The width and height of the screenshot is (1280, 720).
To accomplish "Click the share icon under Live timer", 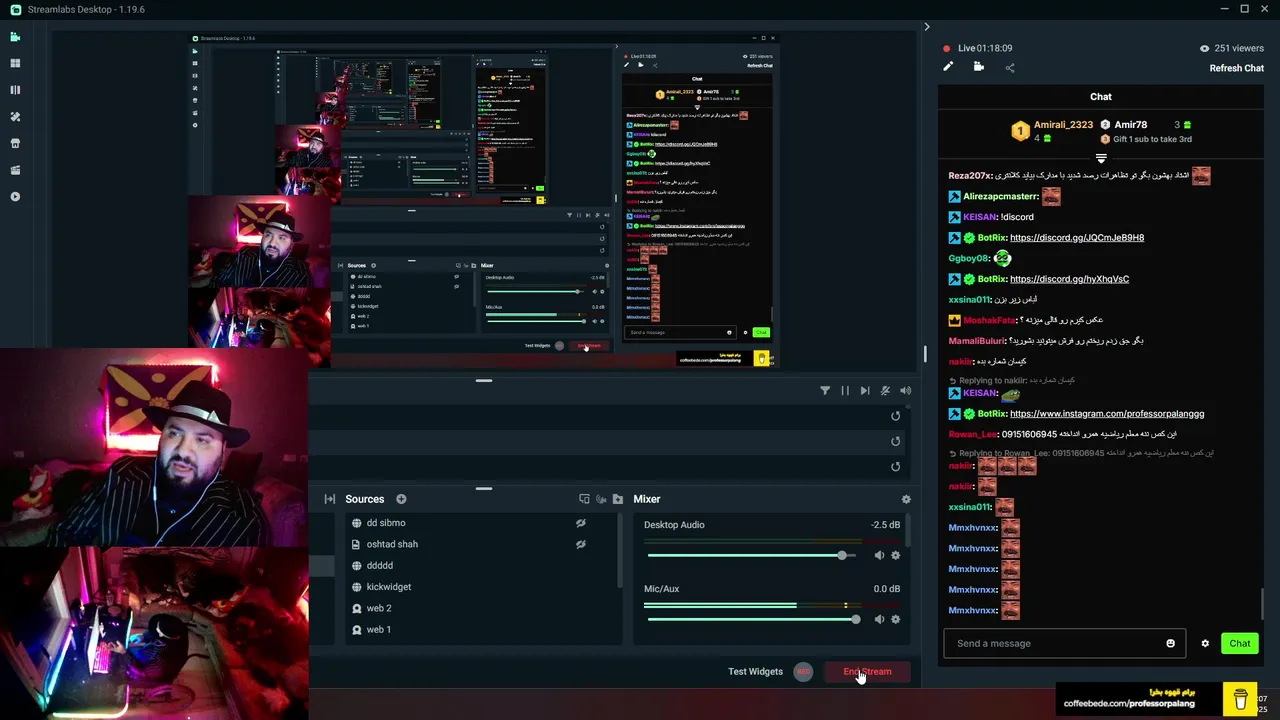I will pyautogui.click(x=1010, y=68).
